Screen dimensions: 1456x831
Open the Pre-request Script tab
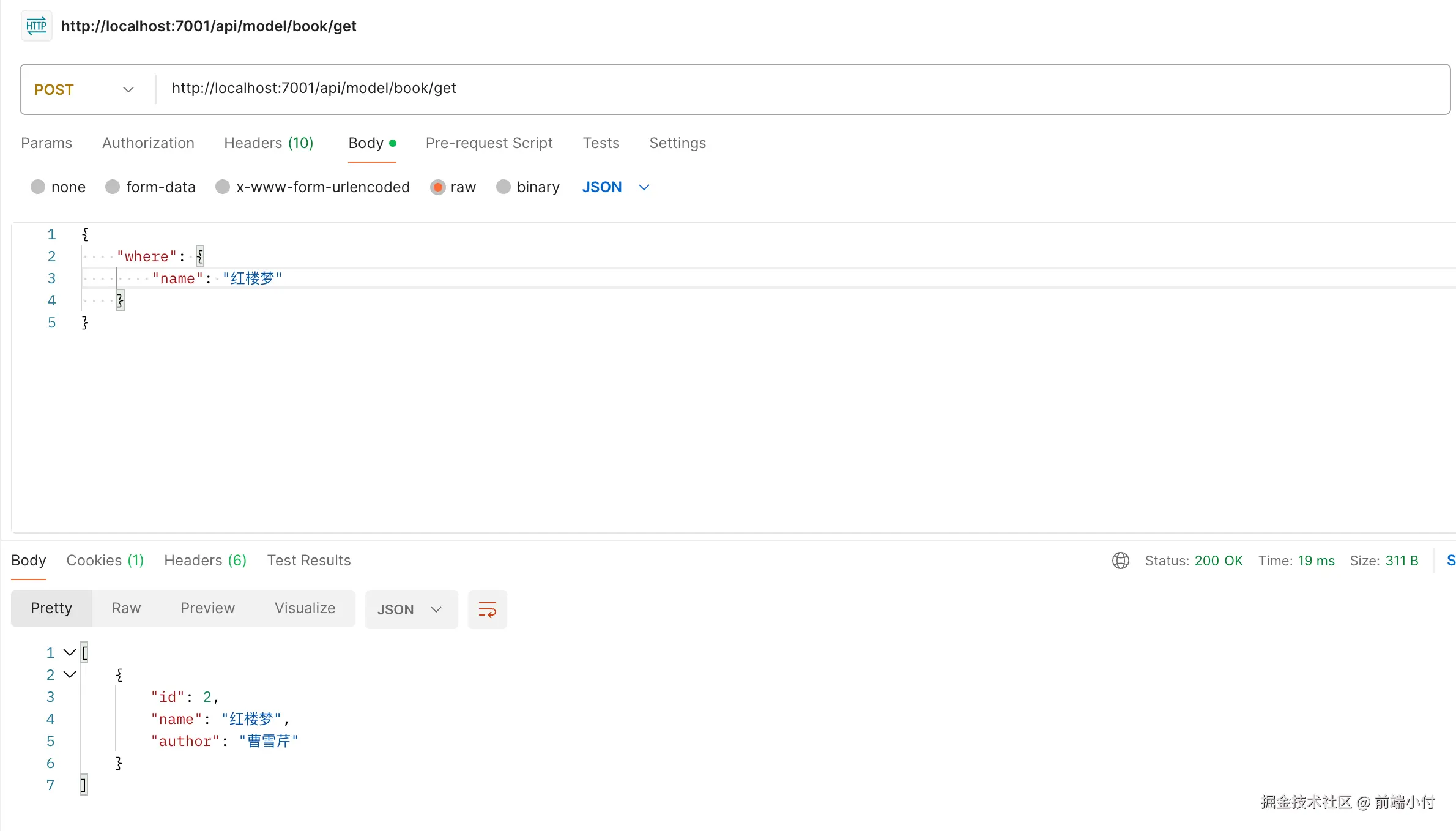[489, 143]
